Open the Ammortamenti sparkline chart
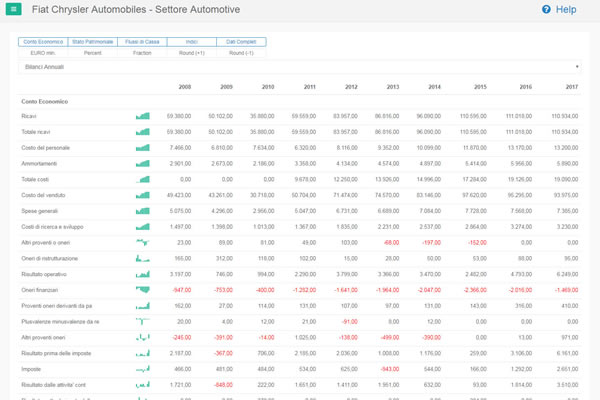 (x=143, y=163)
